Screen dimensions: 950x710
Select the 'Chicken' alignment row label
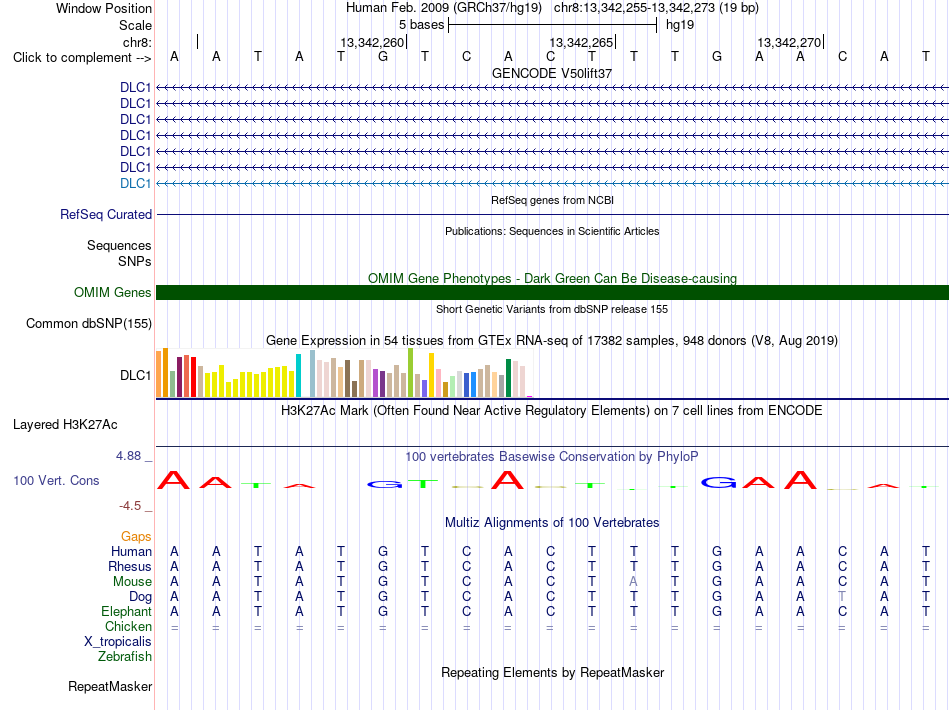coord(128,626)
